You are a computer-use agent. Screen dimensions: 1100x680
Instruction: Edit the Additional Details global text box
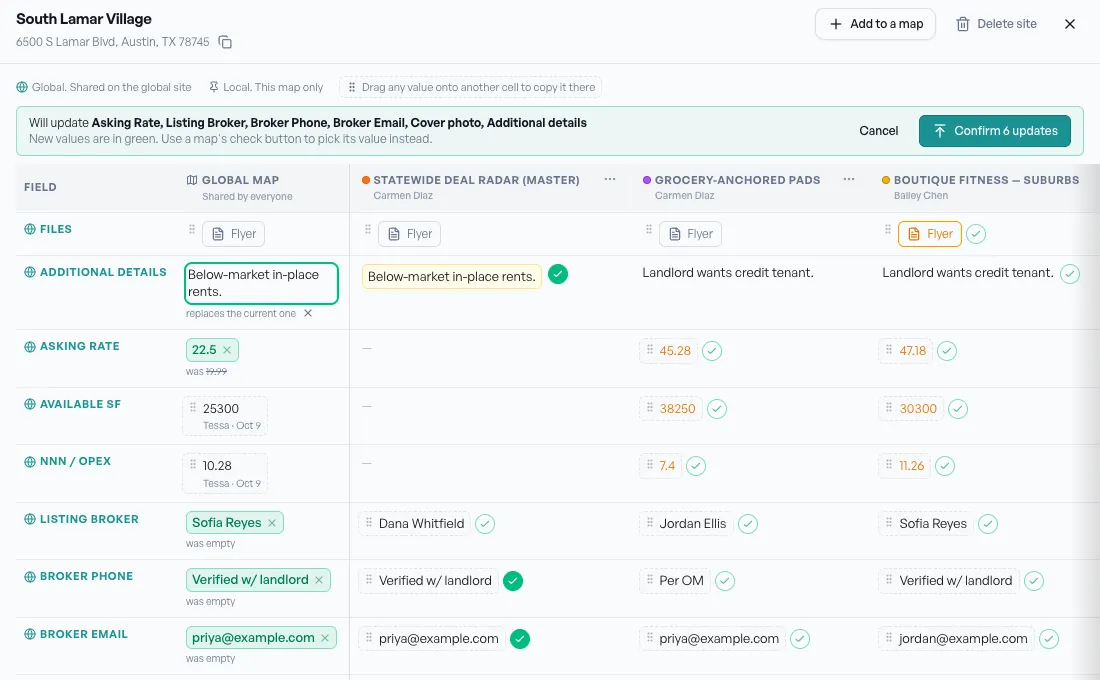pyautogui.click(x=261, y=283)
